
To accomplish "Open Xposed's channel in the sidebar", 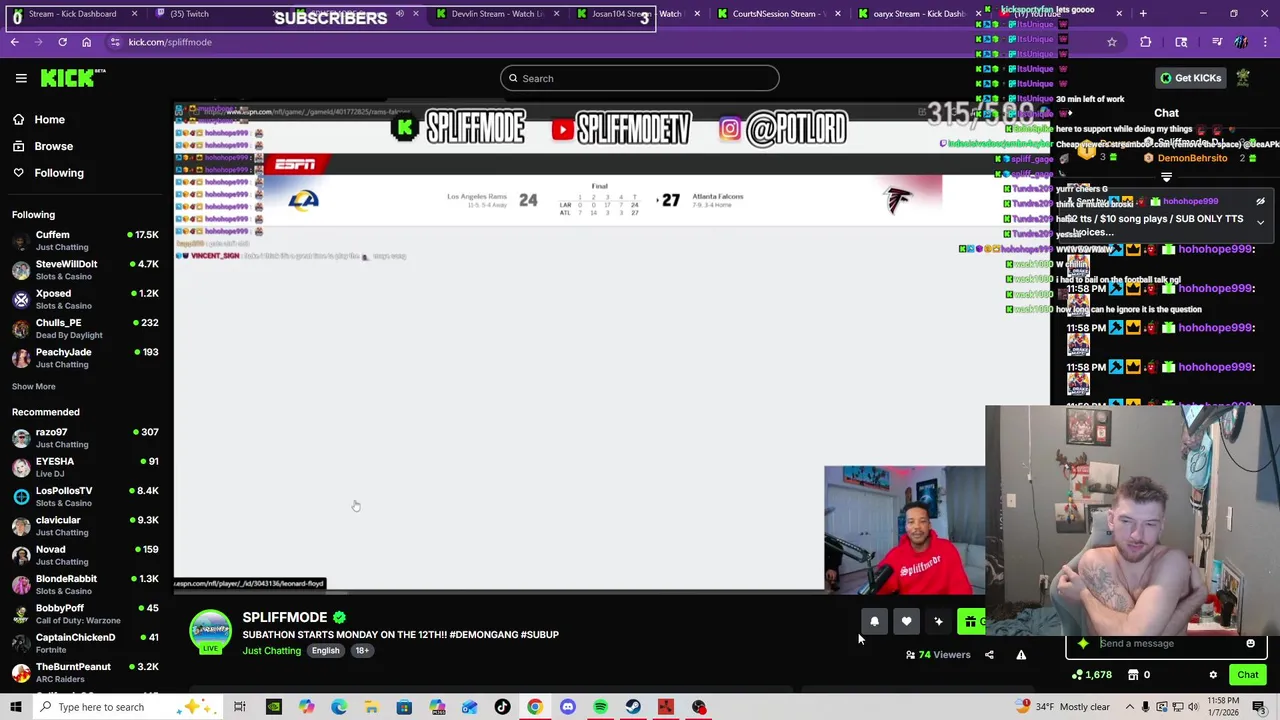I will [x=86, y=299].
